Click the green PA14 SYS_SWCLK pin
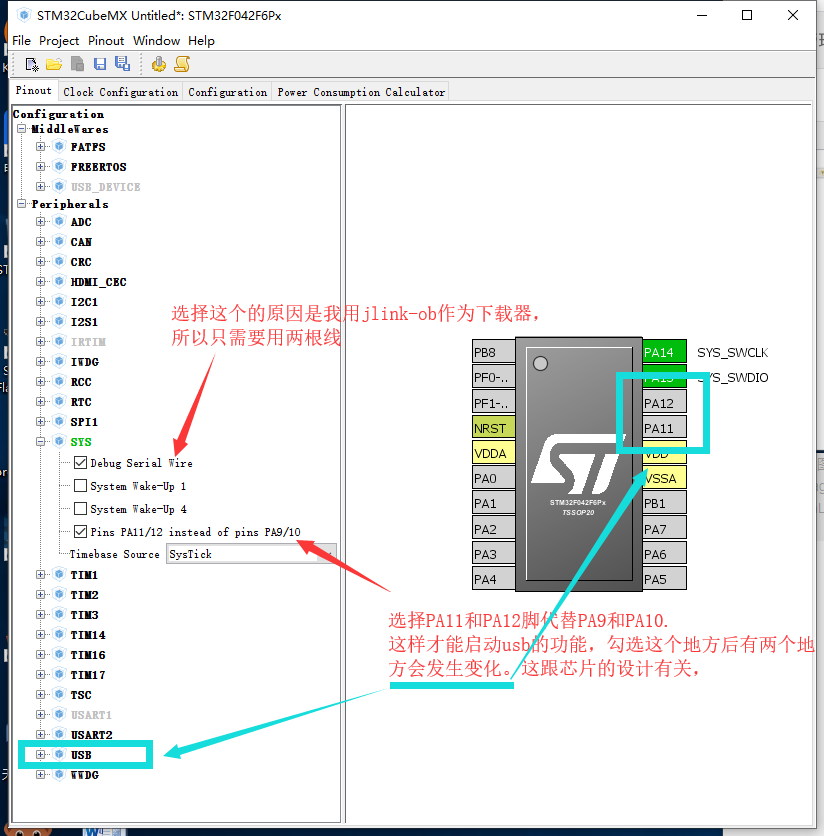This screenshot has height=836, width=824. pyautogui.click(x=663, y=352)
